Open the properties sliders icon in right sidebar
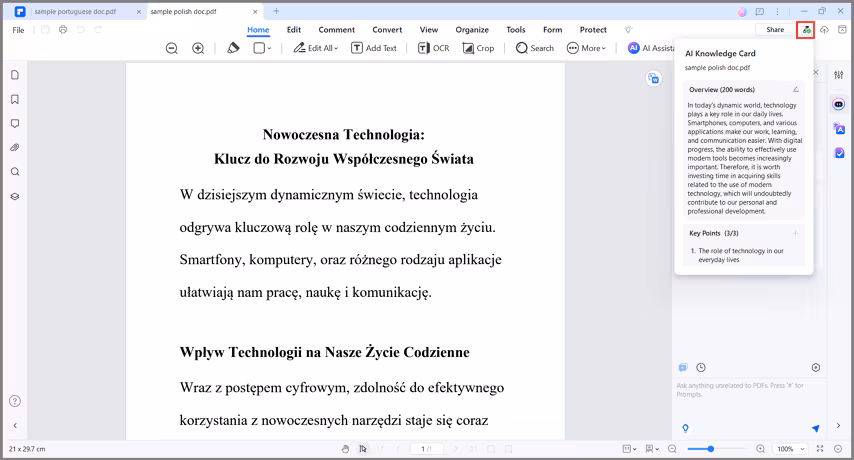This screenshot has width=854, height=460. [x=839, y=75]
